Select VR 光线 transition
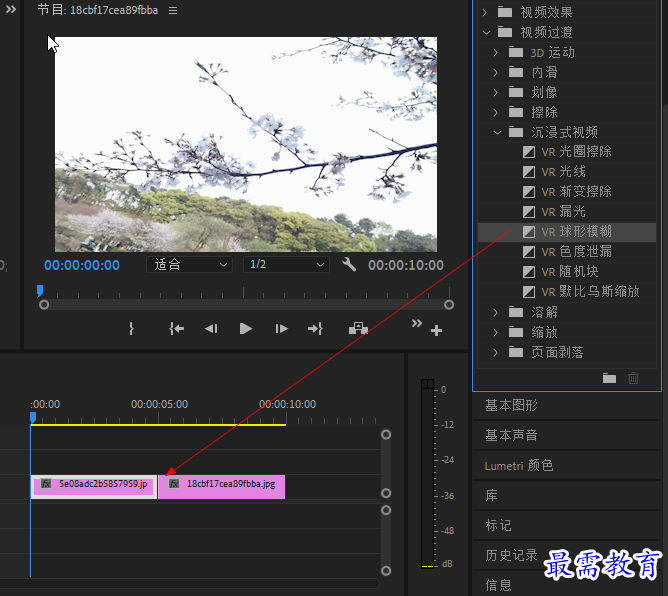Screen dimensions: 668x596 pos(567,172)
